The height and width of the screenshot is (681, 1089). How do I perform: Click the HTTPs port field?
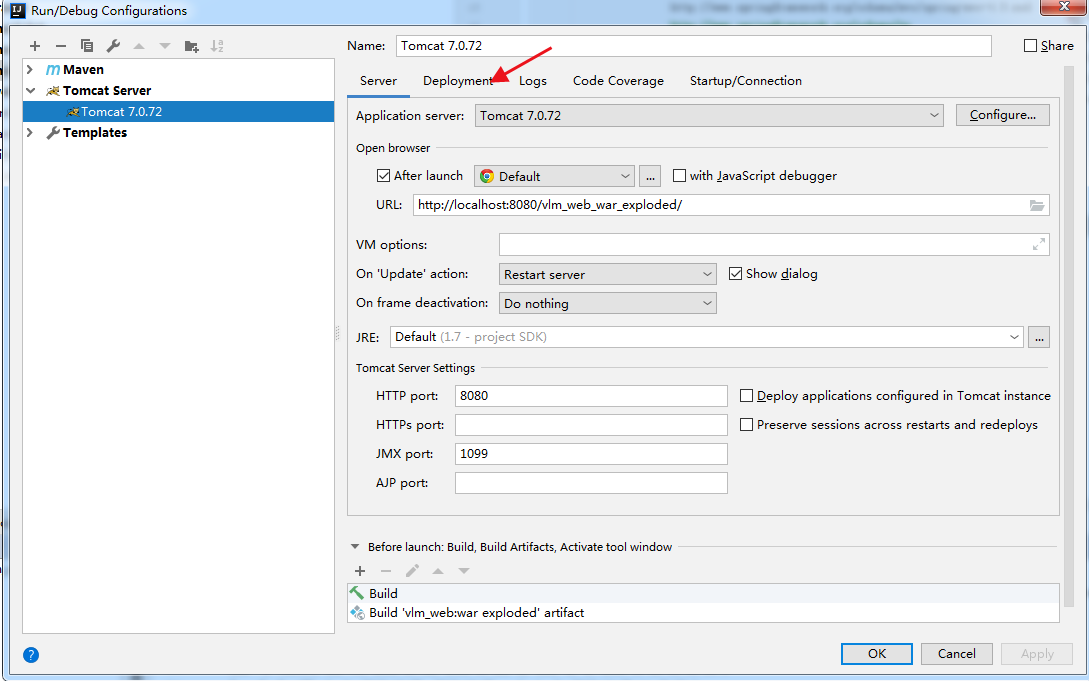(x=591, y=425)
